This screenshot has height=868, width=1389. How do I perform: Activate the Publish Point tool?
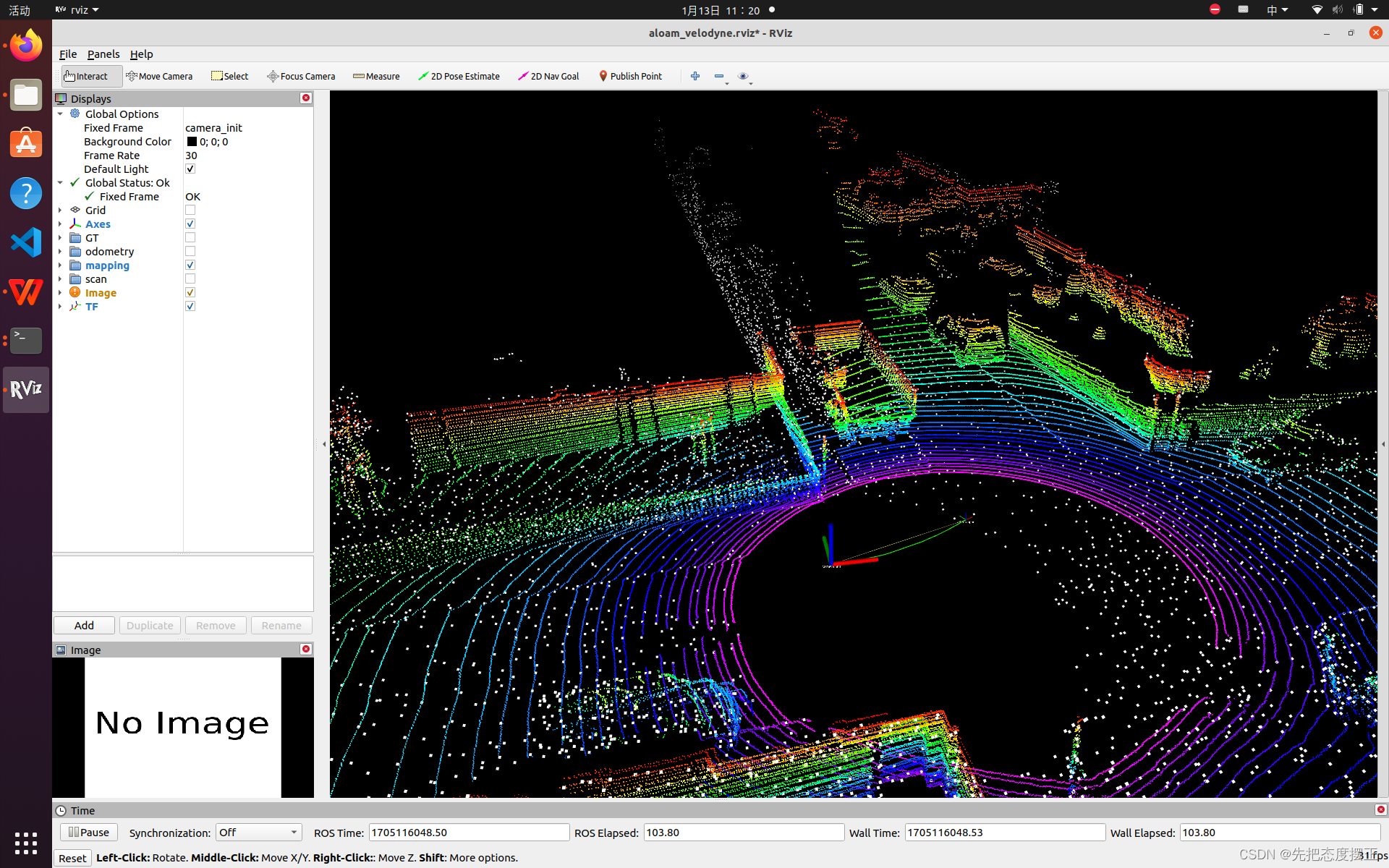[x=630, y=76]
